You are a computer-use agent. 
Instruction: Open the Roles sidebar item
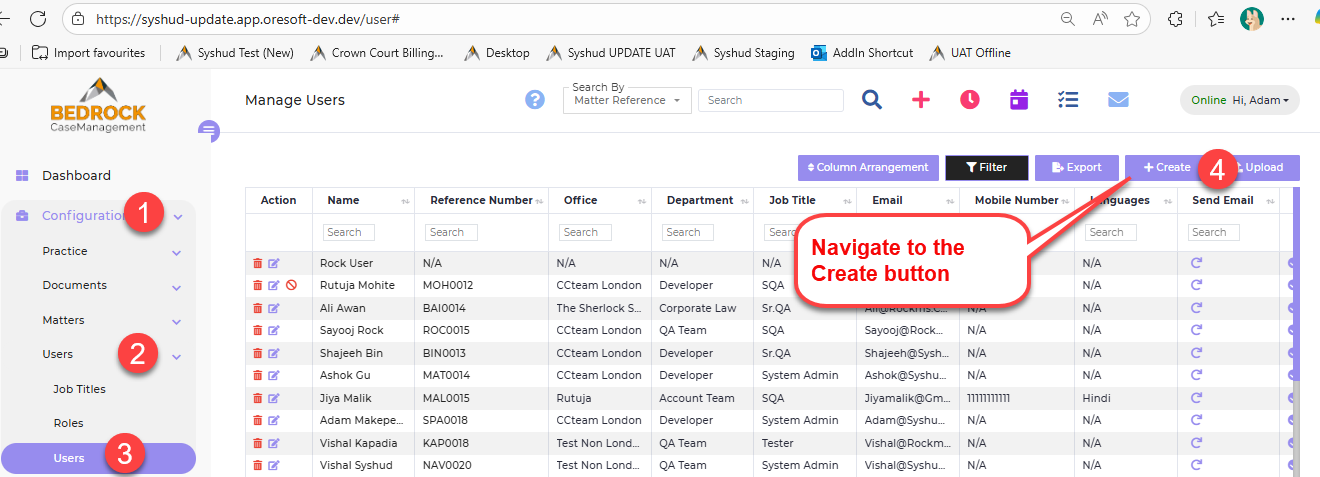pyautogui.click(x=68, y=423)
